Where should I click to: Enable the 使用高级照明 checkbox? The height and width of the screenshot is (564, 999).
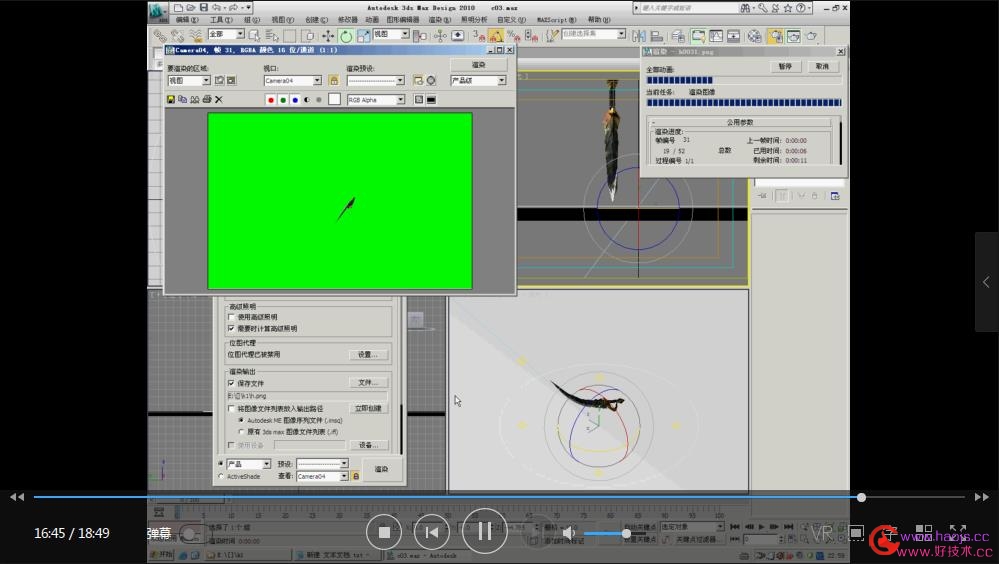(x=231, y=317)
